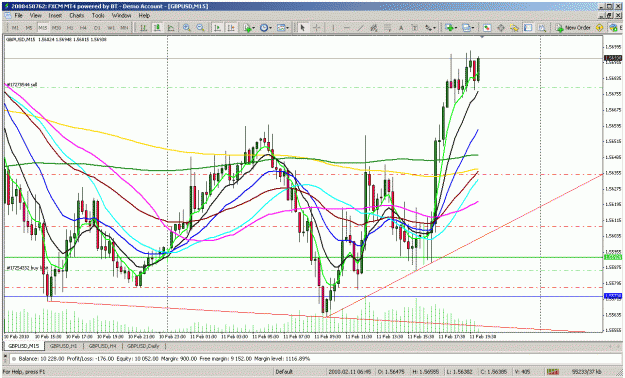Screen dimensions: 625x378
Task: Zoom in on the chart
Action: click(187, 28)
